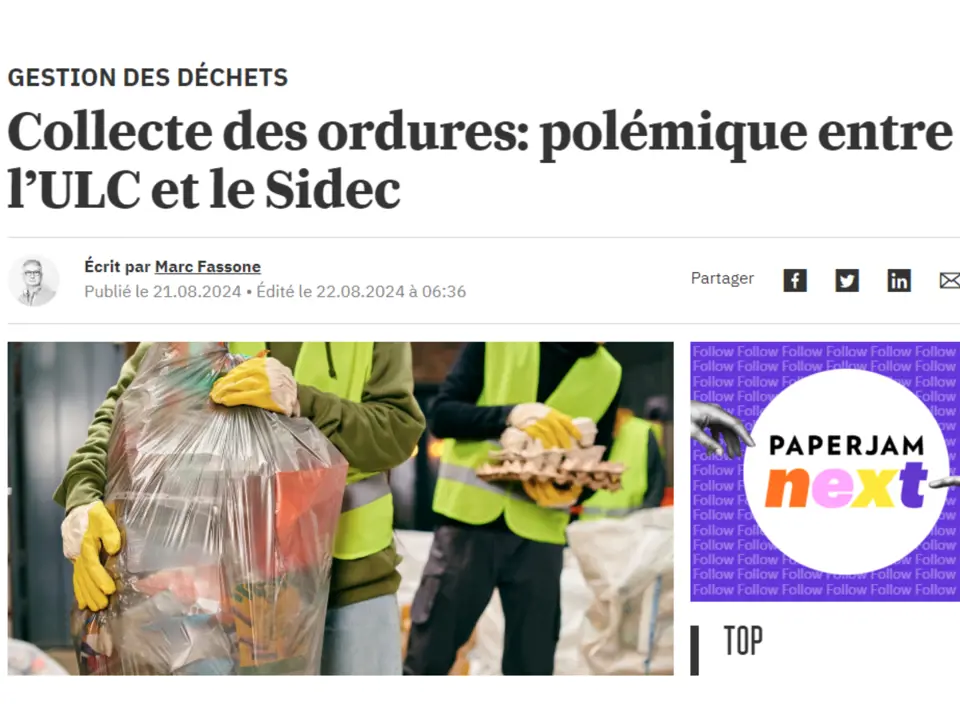The height and width of the screenshot is (720, 960).
Task: Click the PAPERJAM text in the ad
Action: tap(846, 446)
